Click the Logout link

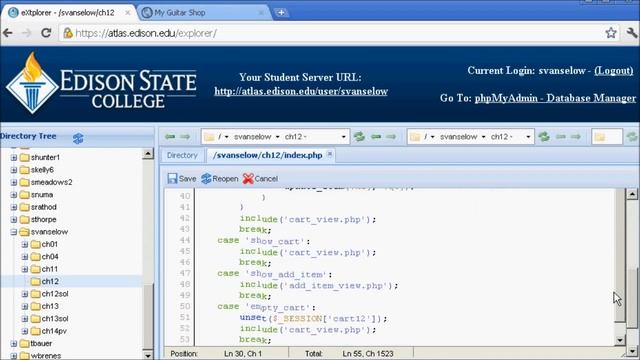613,71
